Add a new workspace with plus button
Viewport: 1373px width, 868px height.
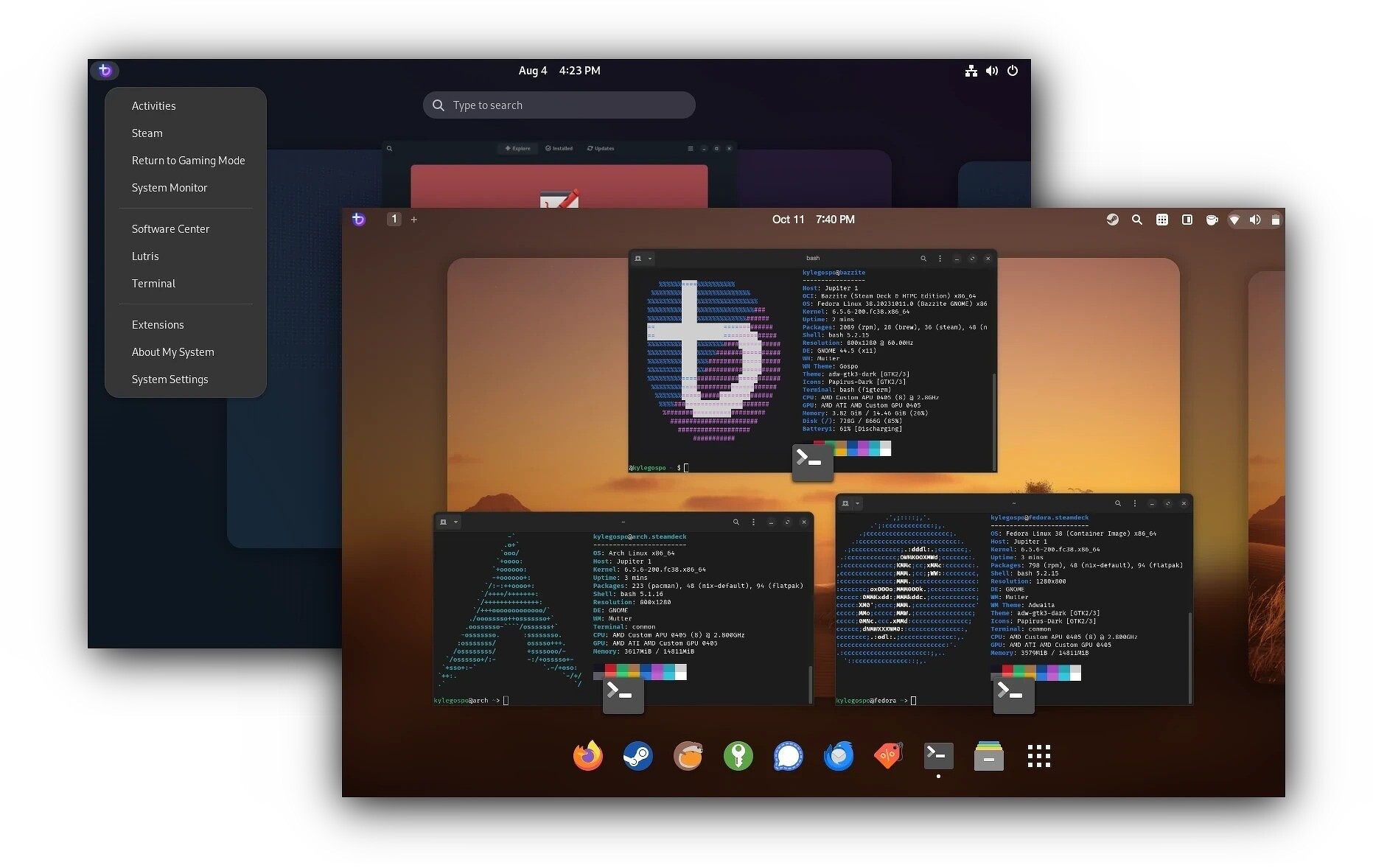click(x=414, y=220)
